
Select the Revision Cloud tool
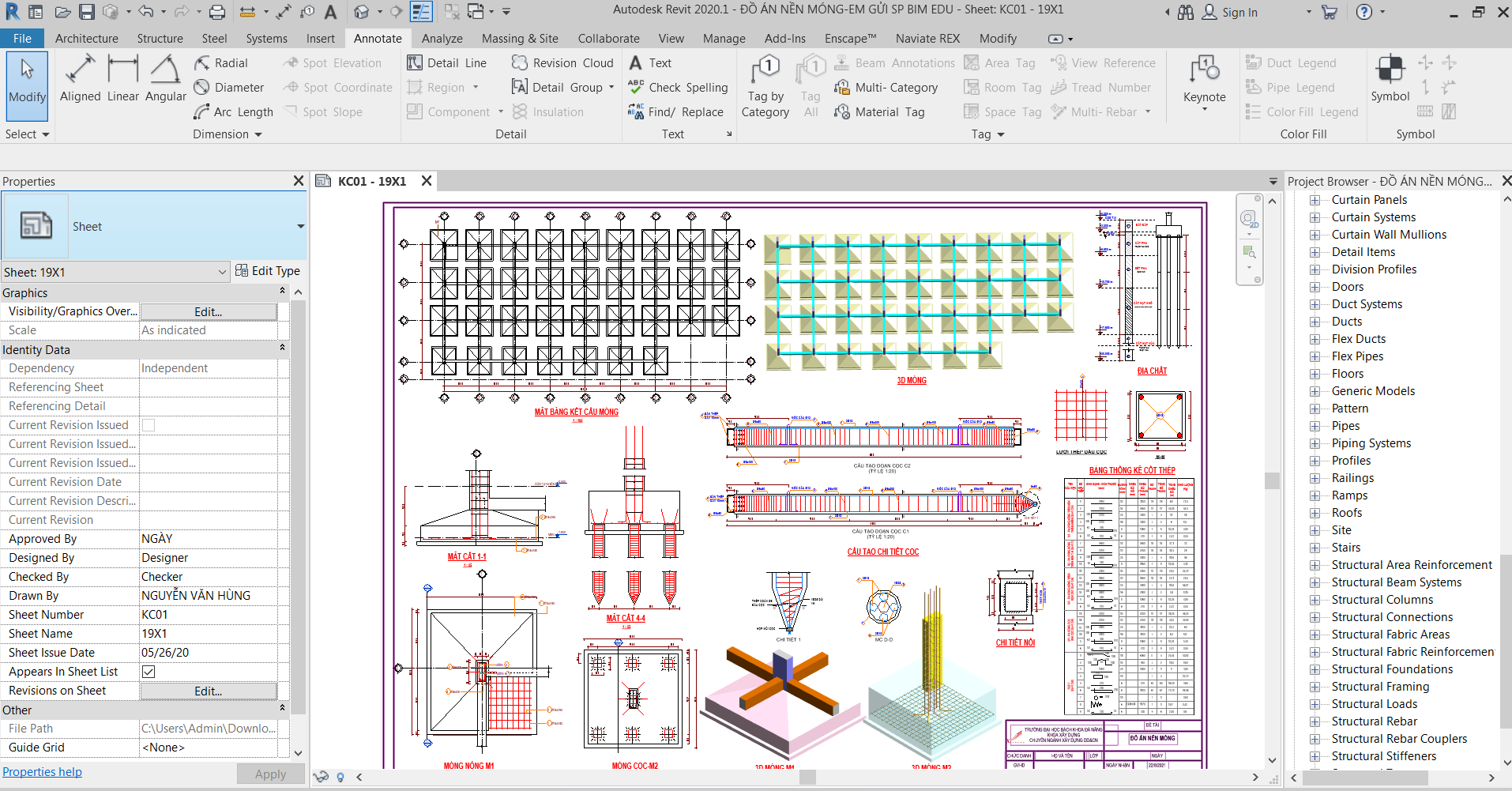click(562, 62)
